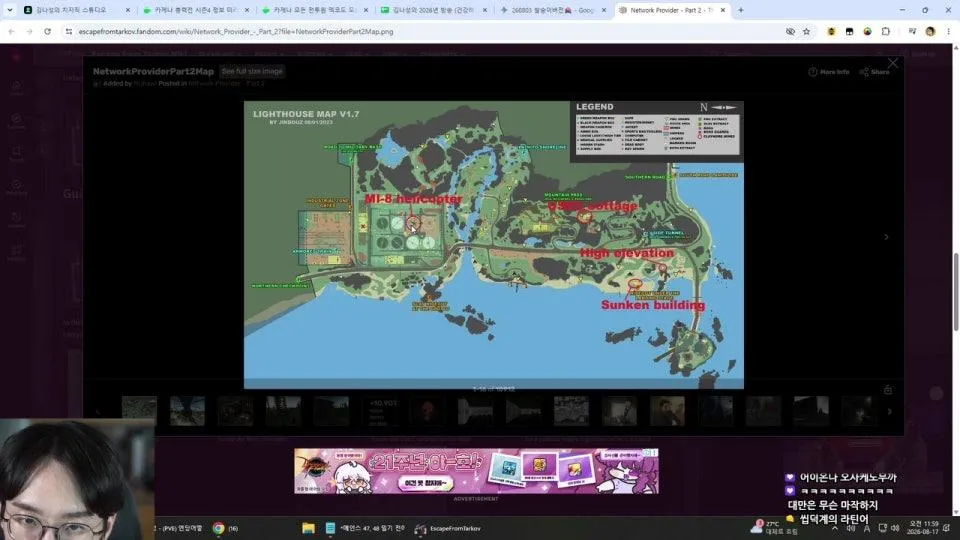The height and width of the screenshot is (540, 960).
Task: Close the Network Provider - Part 2 tab
Action: coord(722,10)
